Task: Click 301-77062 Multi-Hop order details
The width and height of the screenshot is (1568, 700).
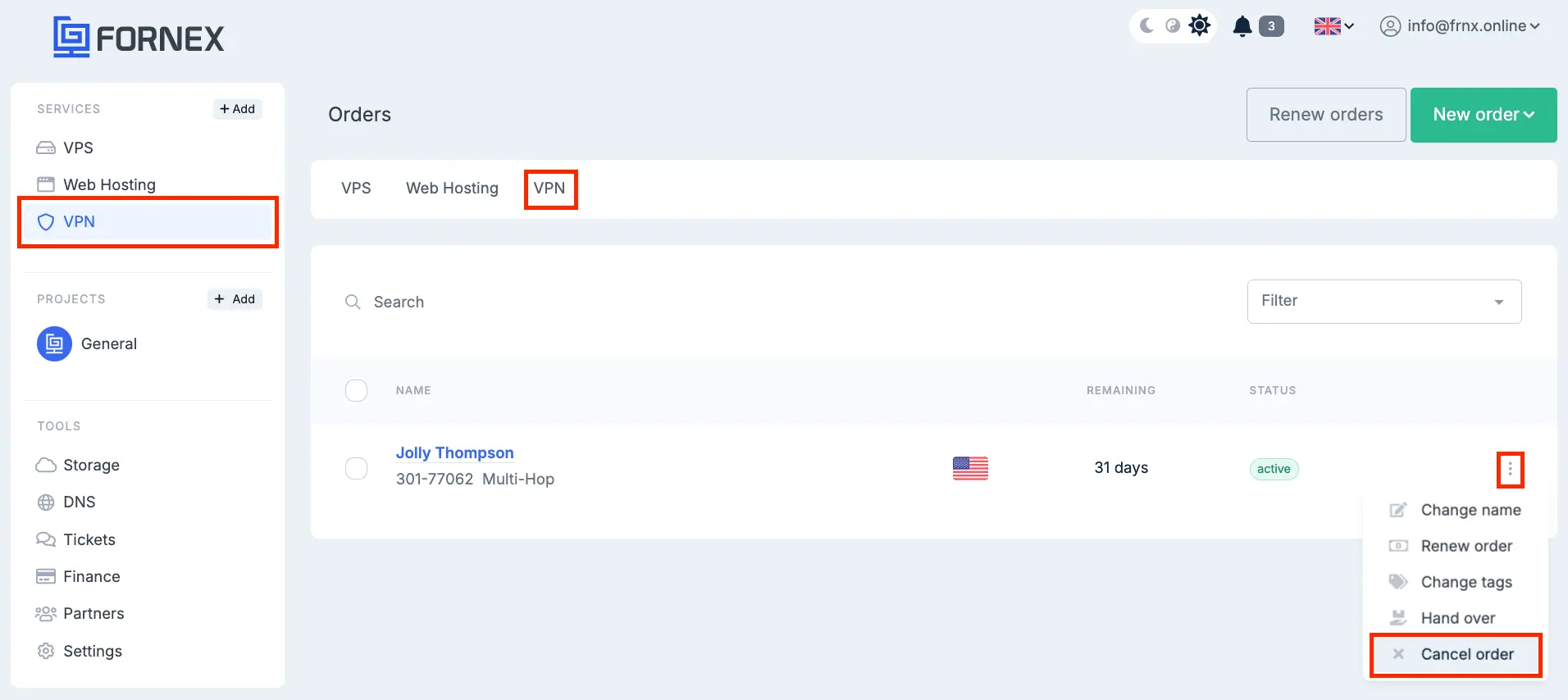Action: 475,480
